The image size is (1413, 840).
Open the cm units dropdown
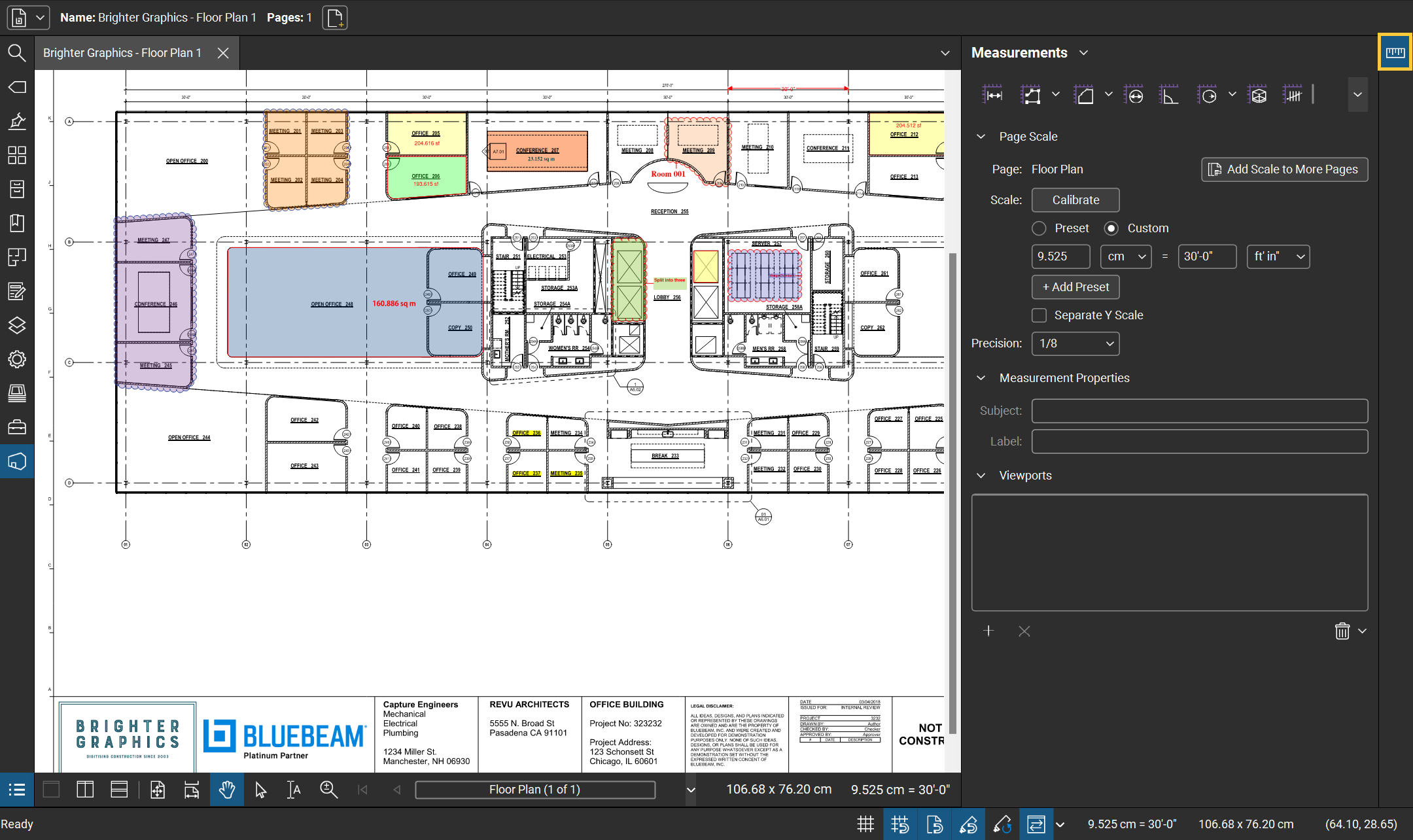(1125, 256)
